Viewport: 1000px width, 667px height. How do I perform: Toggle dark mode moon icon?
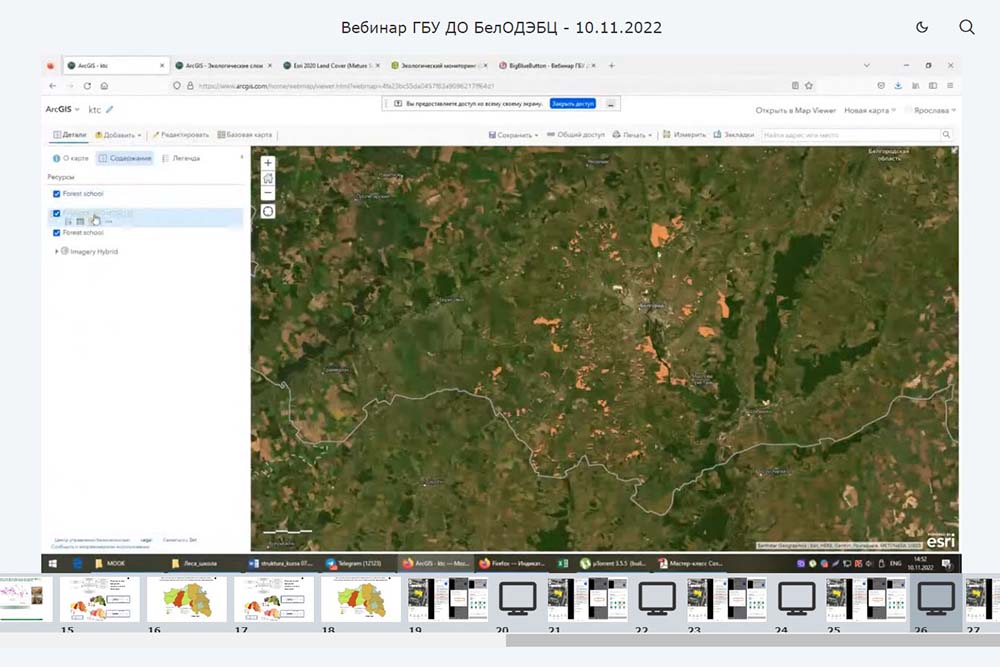click(922, 28)
